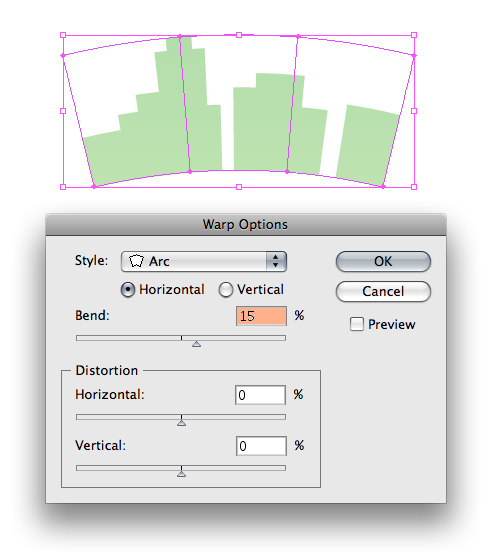
Task: Click the top-right bounding box handle
Action: click(414, 35)
